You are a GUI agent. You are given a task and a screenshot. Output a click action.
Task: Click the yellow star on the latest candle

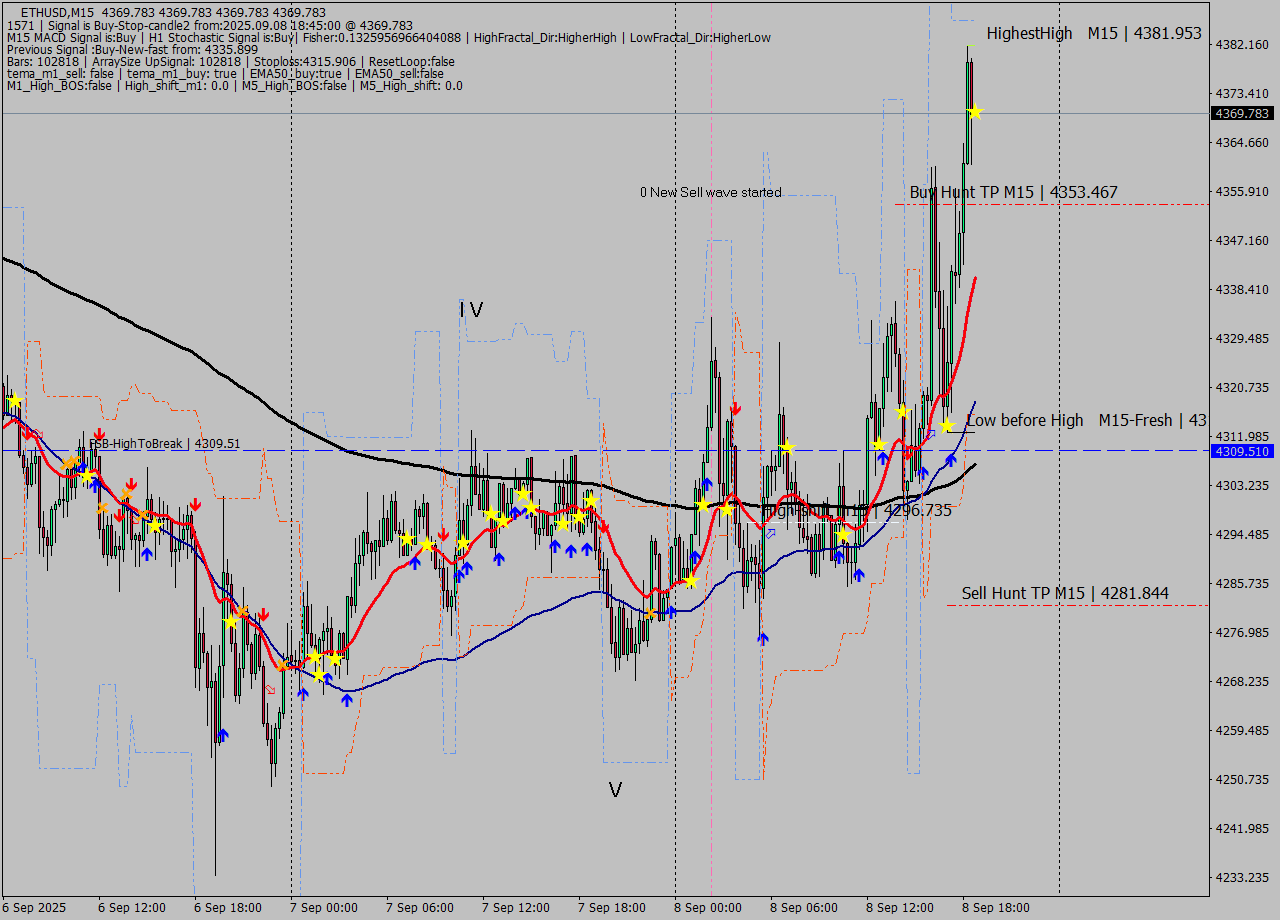click(x=974, y=112)
